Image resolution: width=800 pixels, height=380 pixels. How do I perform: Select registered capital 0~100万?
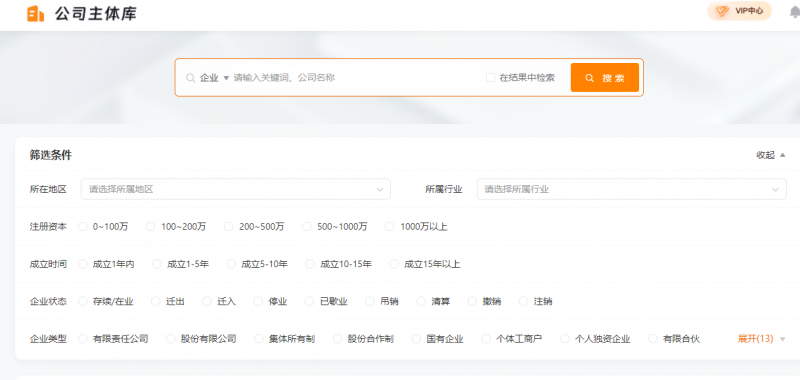tap(83, 226)
